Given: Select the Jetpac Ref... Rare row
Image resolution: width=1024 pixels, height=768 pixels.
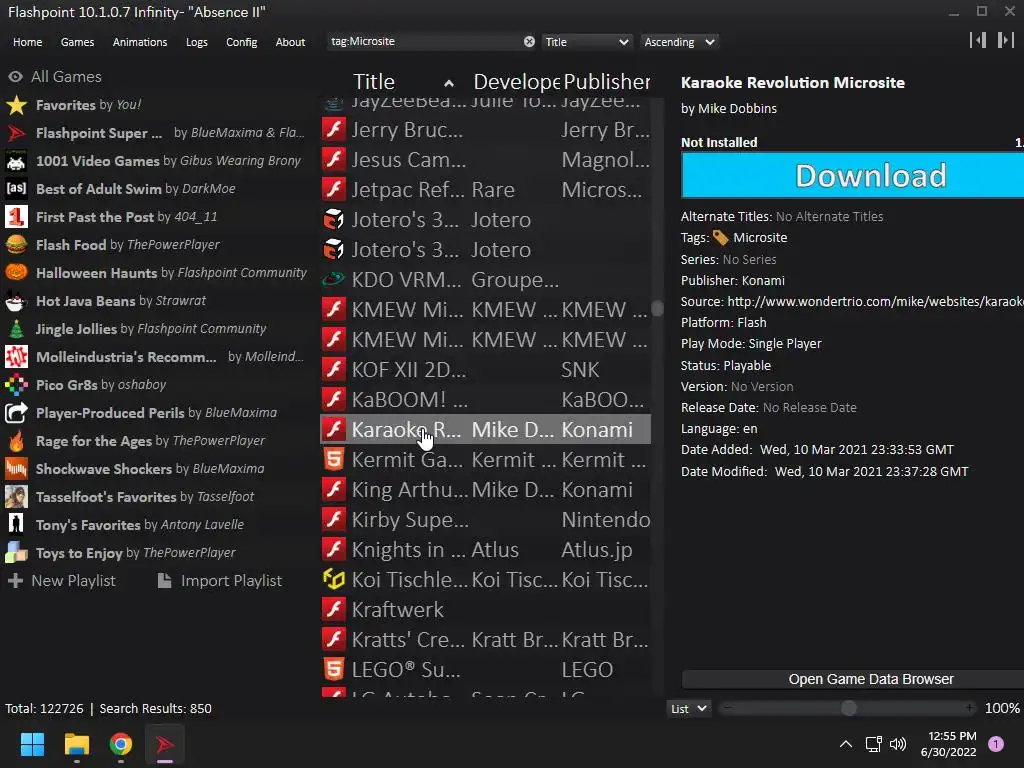Looking at the screenshot, I should coord(485,189).
